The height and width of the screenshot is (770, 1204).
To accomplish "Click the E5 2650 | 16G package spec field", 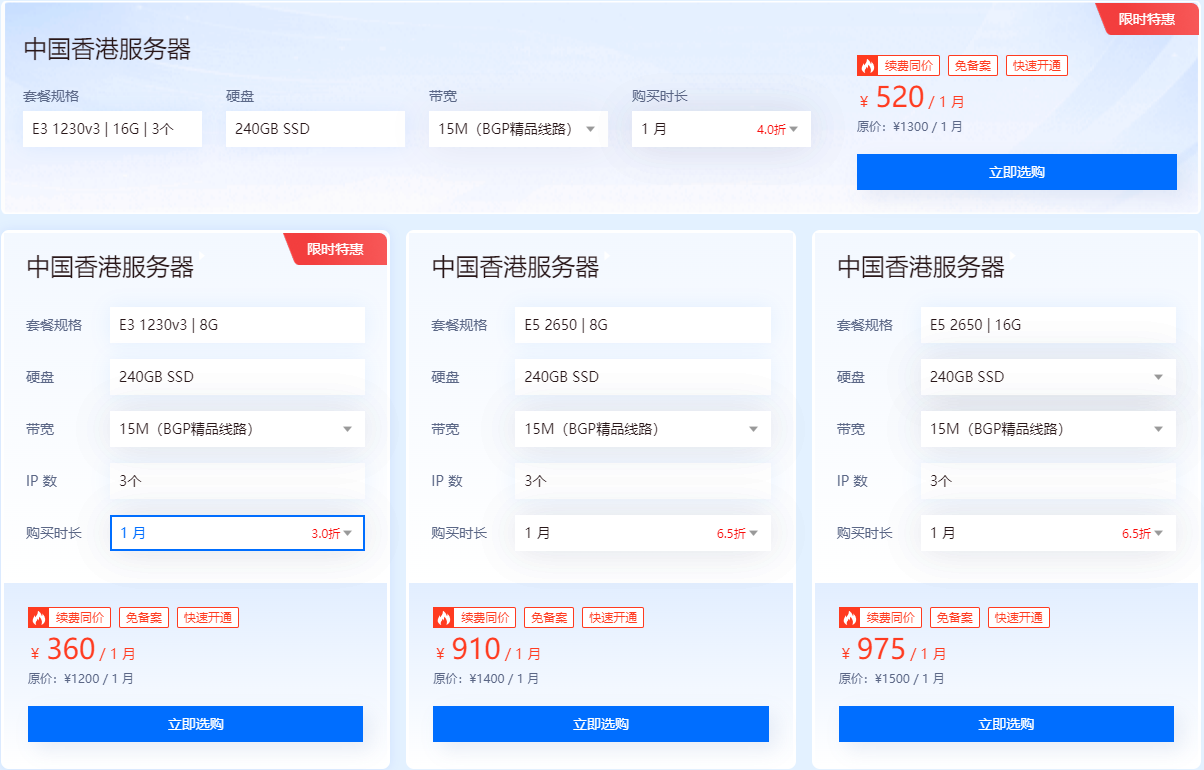I will pos(1048,325).
